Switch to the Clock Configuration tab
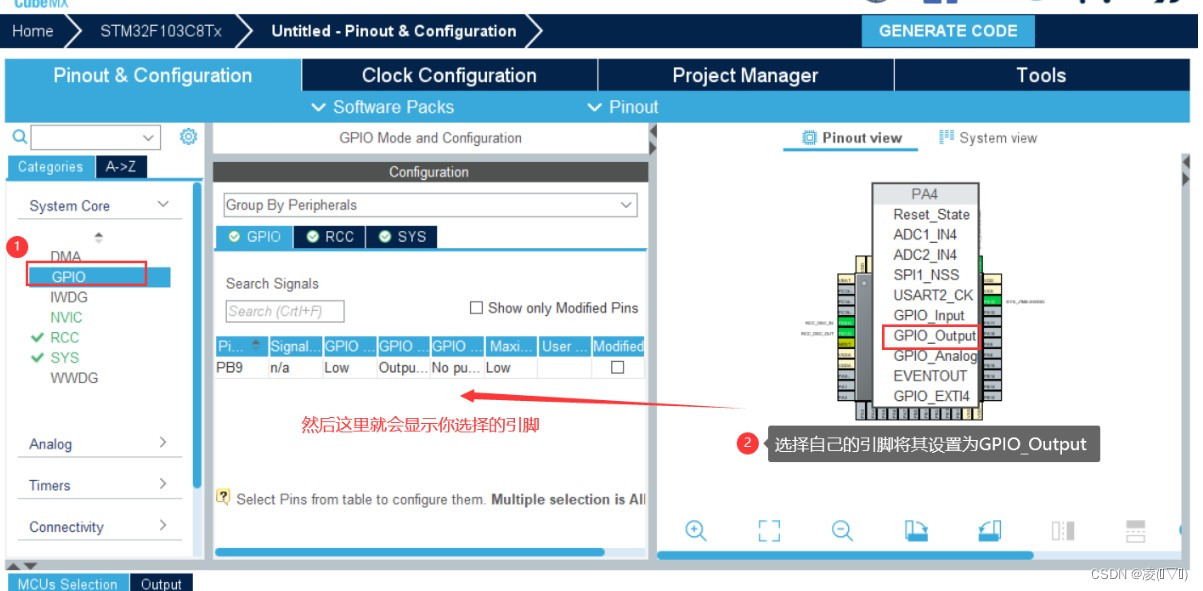This screenshot has height=591, width=1203. [x=449, y=75]
